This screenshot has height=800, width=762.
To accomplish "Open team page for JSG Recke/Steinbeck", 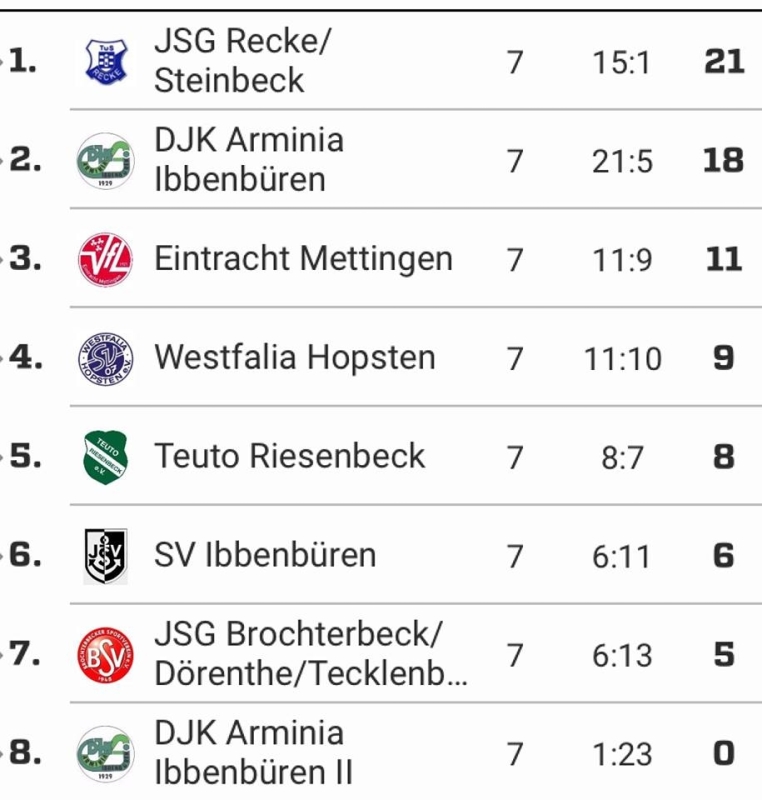I will (x=243, y=61).
